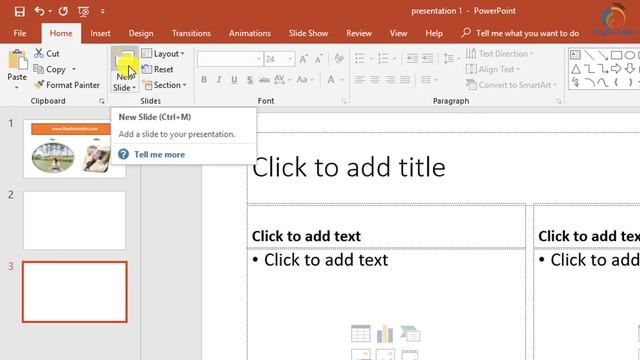Expand the Paste options arrow
Image resolution: width=640 pixels, height=360 pixels.
[17, 87]
